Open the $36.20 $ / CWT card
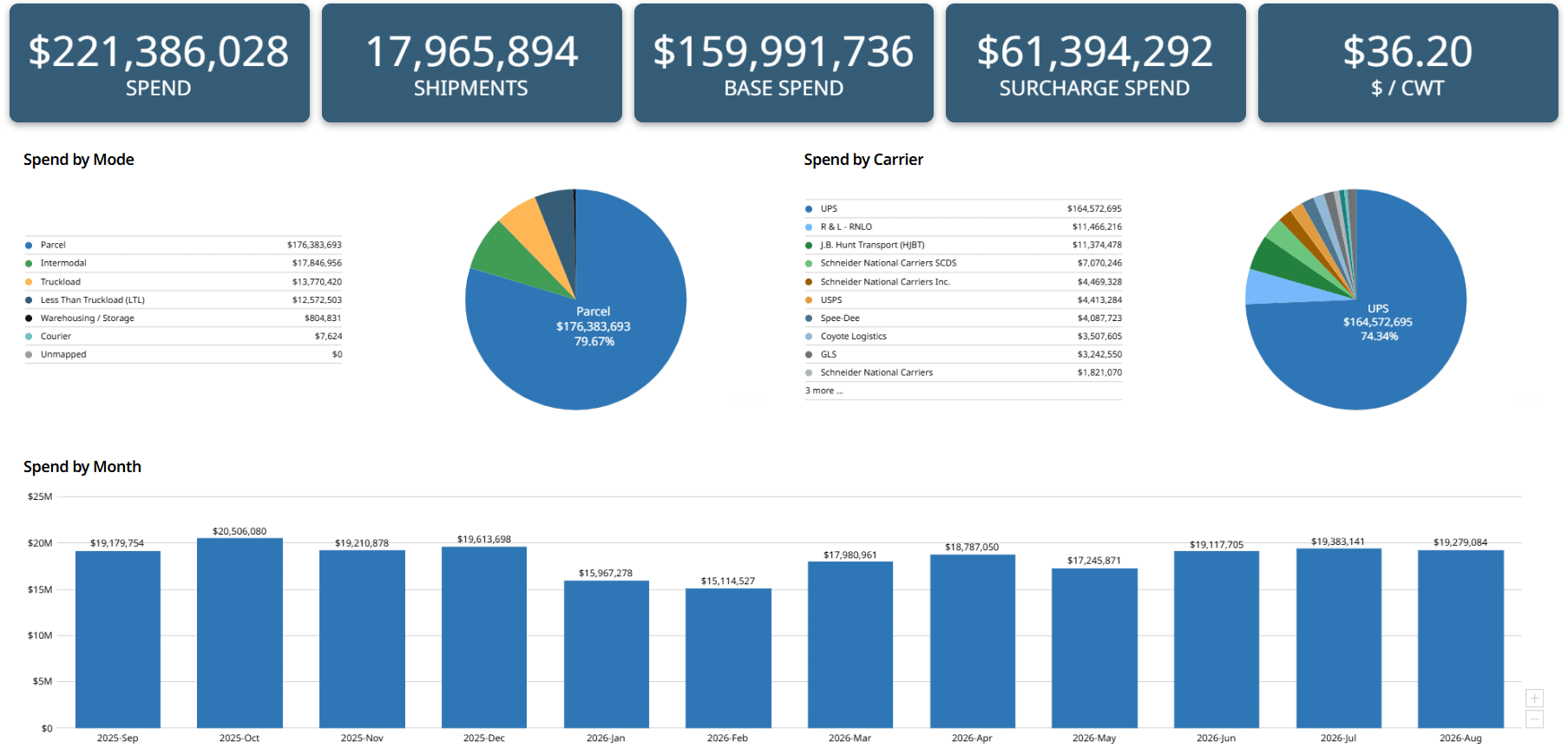This screenshot has height=755, width=1568. point(1407,62)
